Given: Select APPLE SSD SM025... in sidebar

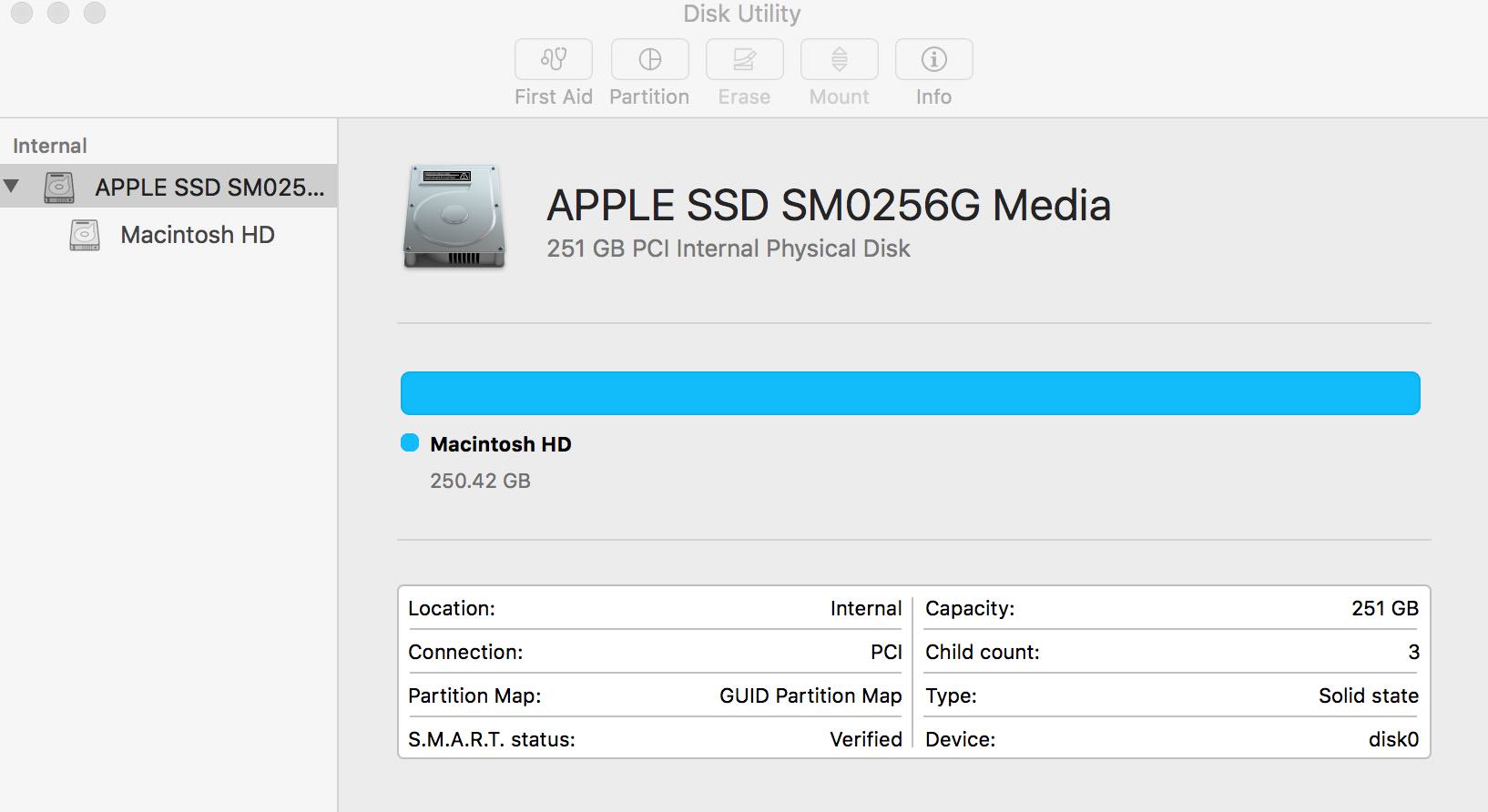Looking at the screenshot, I should (x=209, y=188).
